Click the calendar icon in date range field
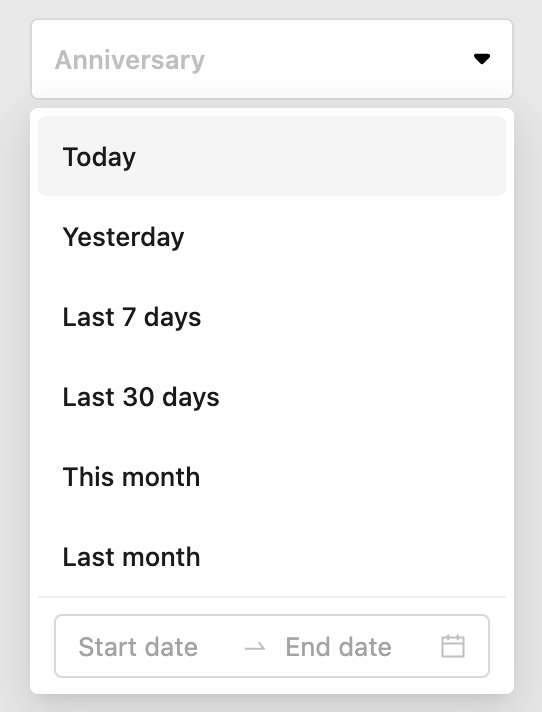 pos(453,646)
